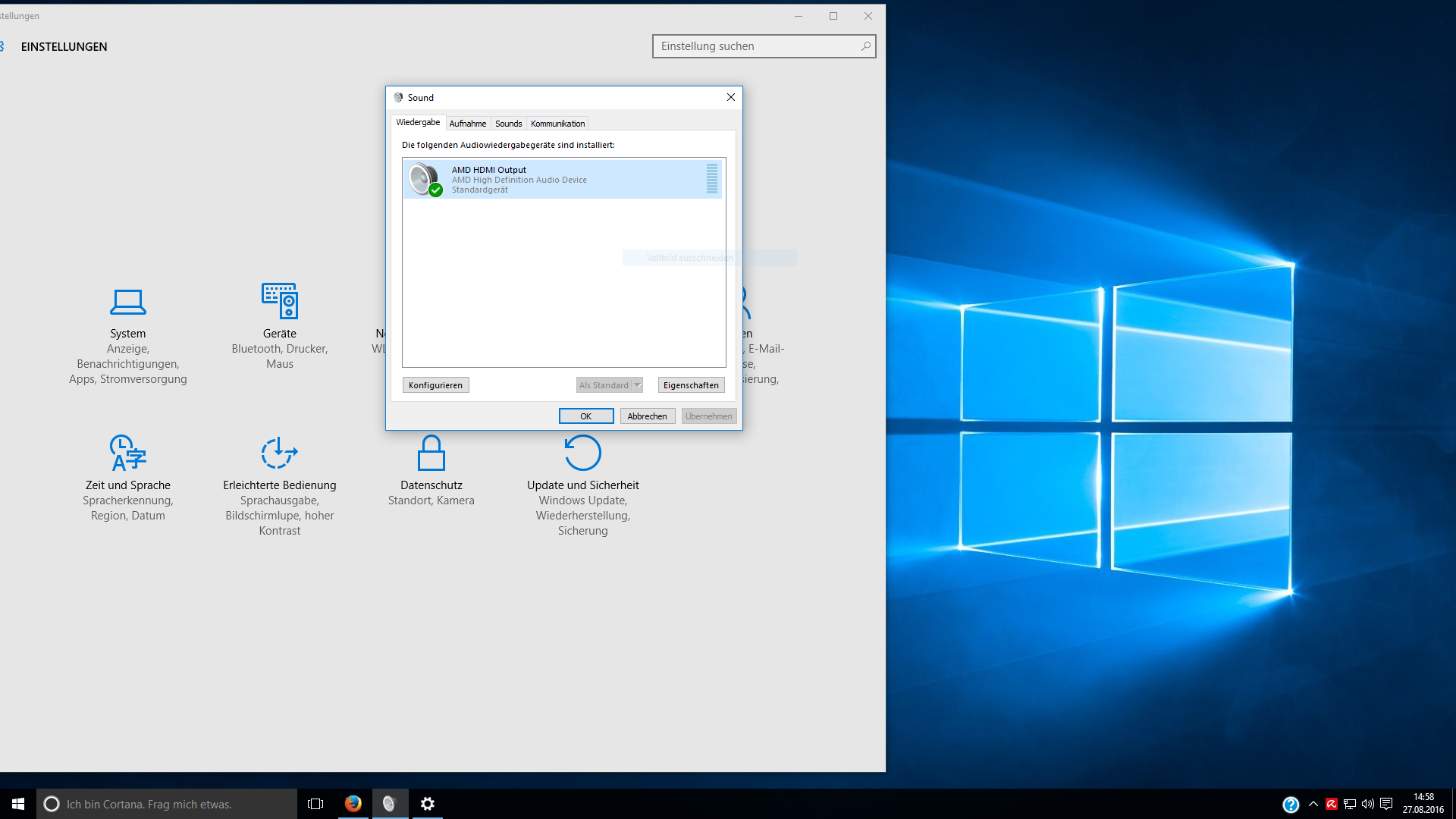Image resolution: width=1456 pixels, height=819 pixels.
Task: Open the Kommunikation tab
Action: click(557, 124)
